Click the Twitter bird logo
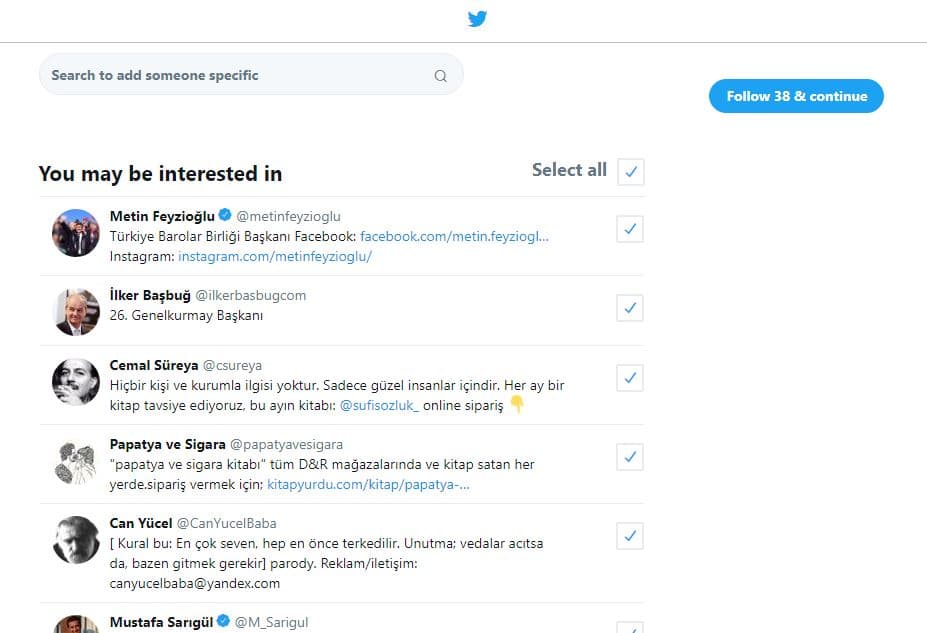Viewport: 927px width, 633px height. [477, 18]
